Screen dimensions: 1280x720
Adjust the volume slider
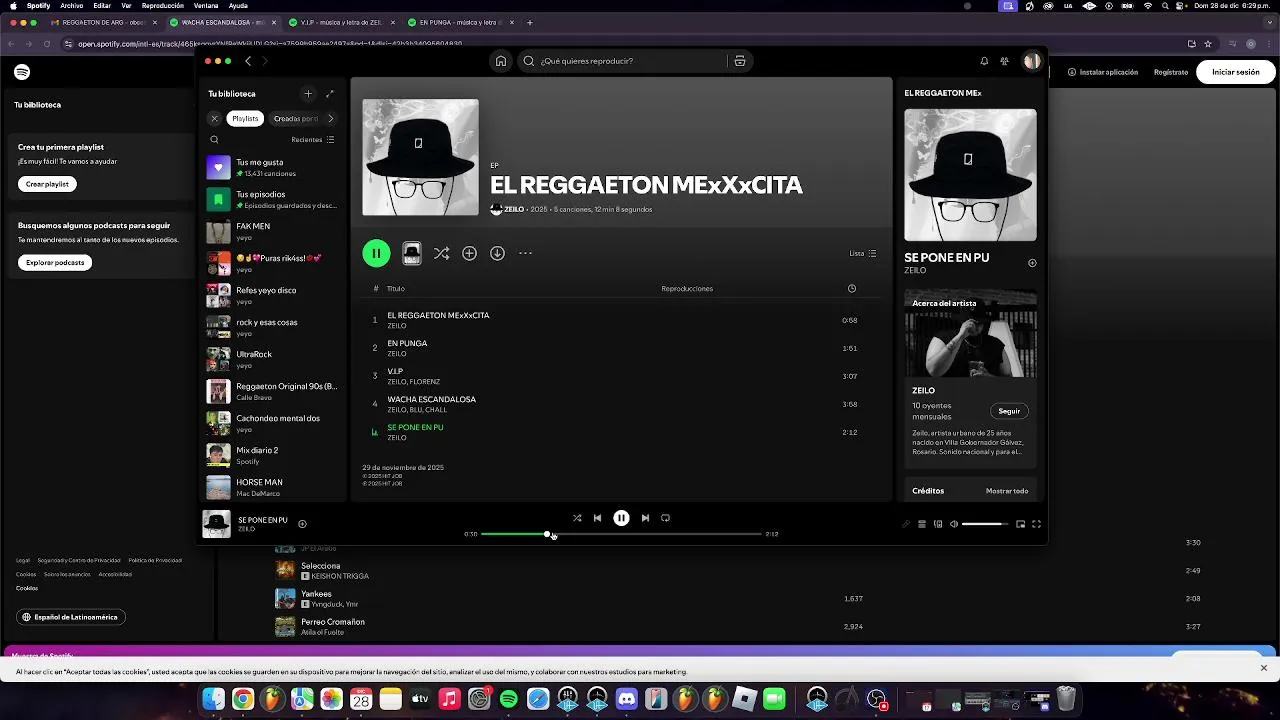click(986, 524)
